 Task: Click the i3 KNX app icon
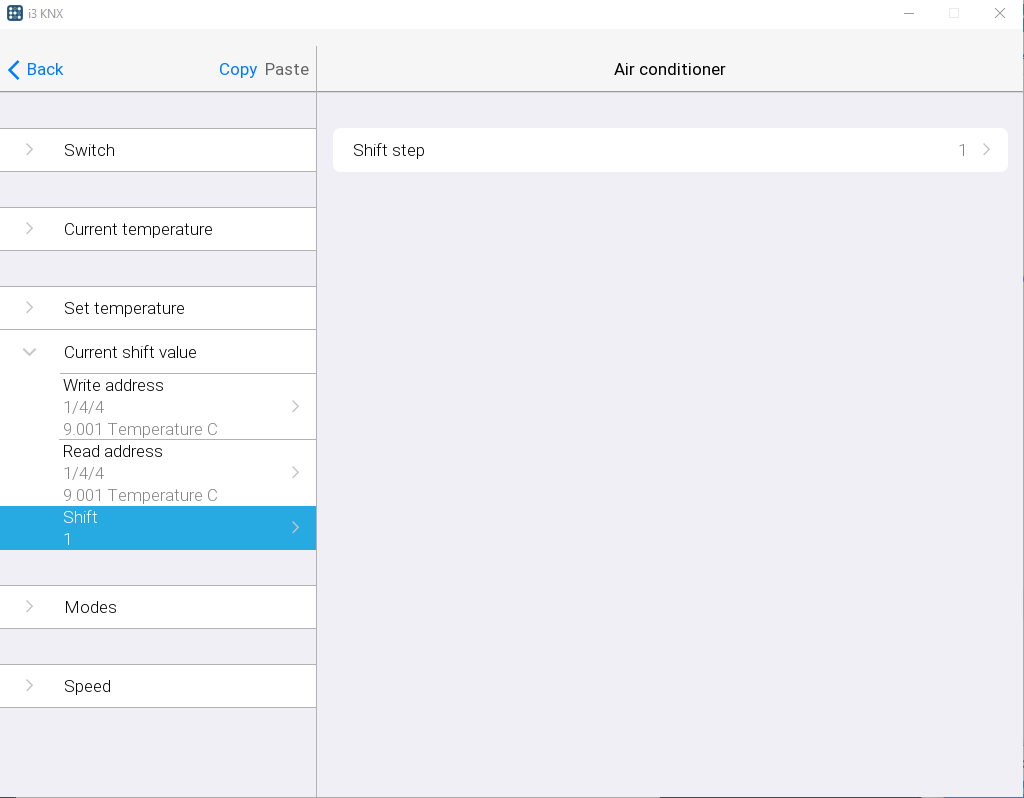15,13
